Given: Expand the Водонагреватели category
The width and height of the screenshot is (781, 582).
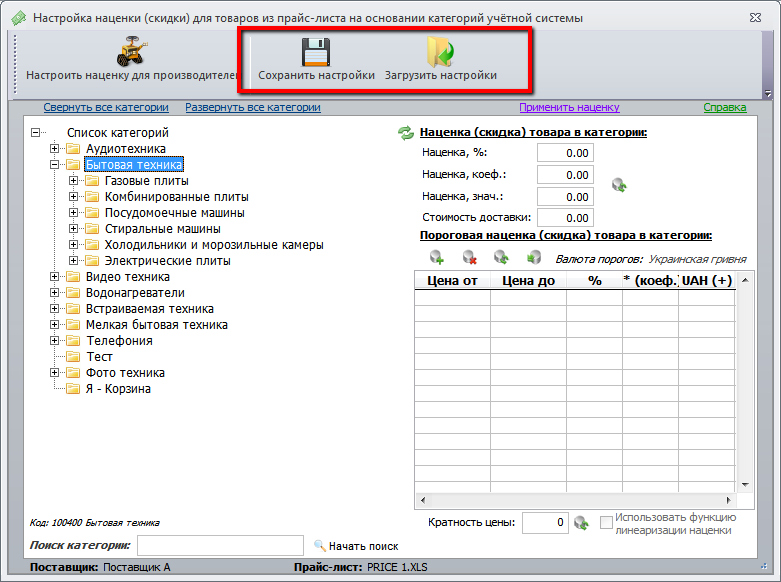Looking at the screenshot, I should 54,292.
